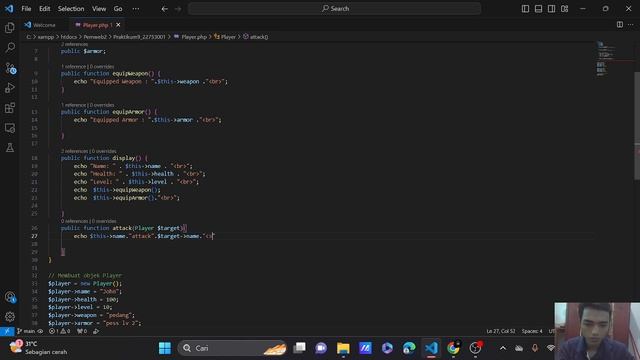The height and width of the screenshot is (360, 640).
Task: Open Remote Explorer in activity bar
Action: tap(10, 128)
